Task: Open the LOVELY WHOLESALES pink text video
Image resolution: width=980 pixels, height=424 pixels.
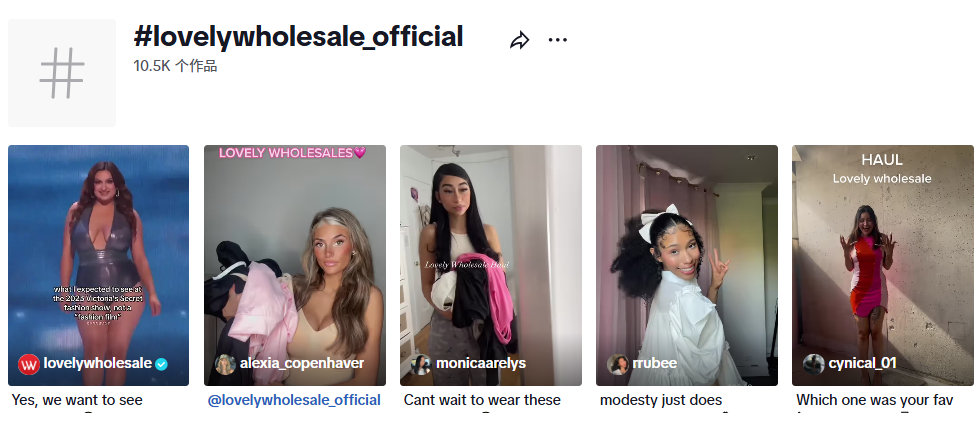Action: pyautogui.click(x=295, y=265)
